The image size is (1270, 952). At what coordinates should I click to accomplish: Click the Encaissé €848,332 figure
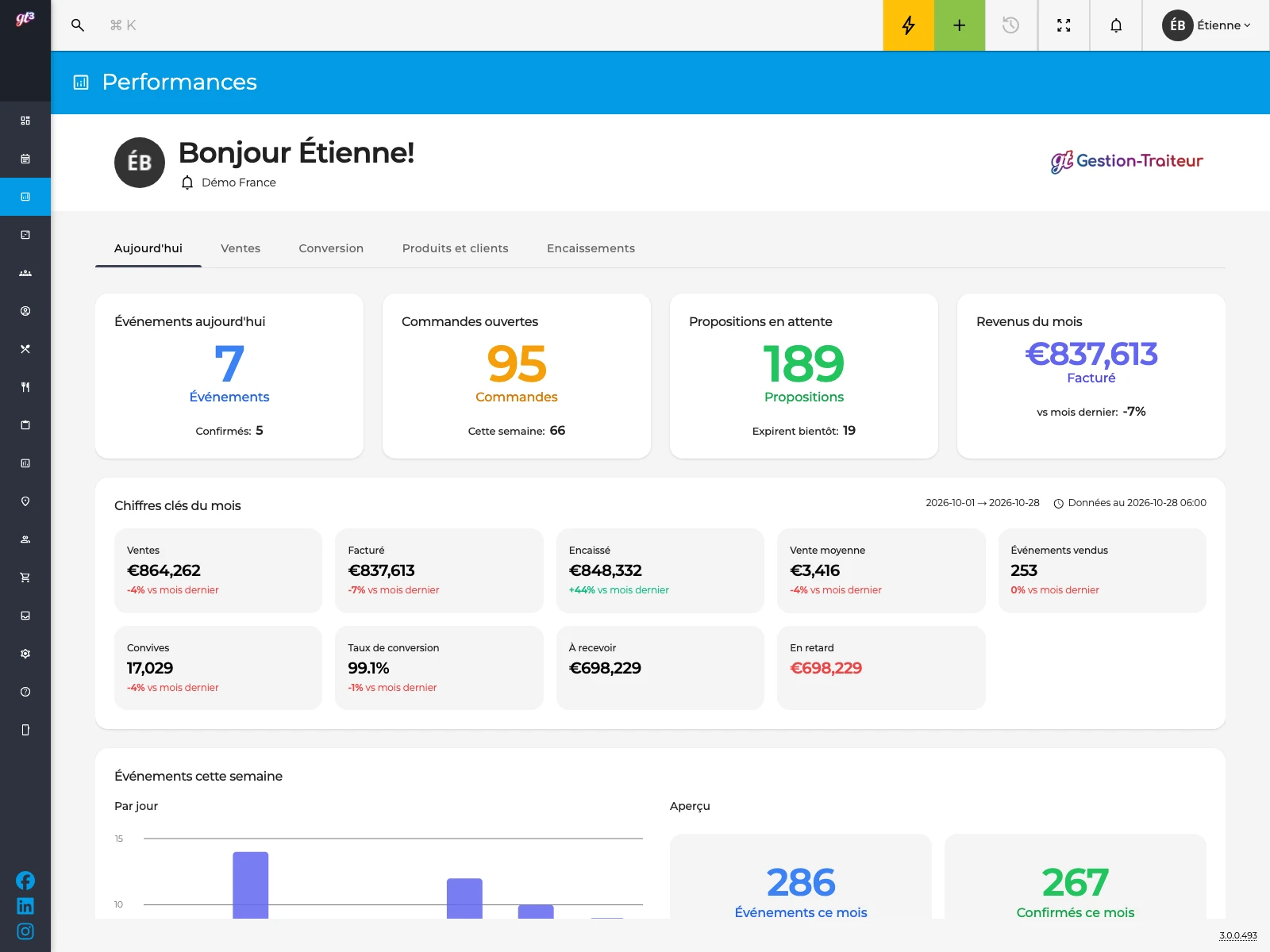coord(606,570)
